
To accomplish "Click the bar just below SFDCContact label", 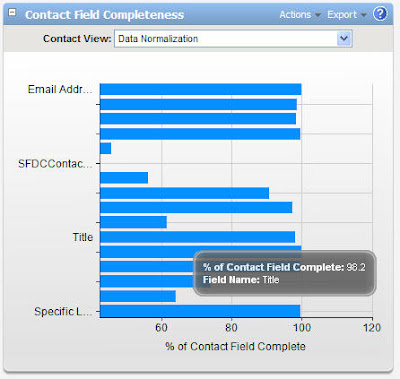I will pos(124,178).
